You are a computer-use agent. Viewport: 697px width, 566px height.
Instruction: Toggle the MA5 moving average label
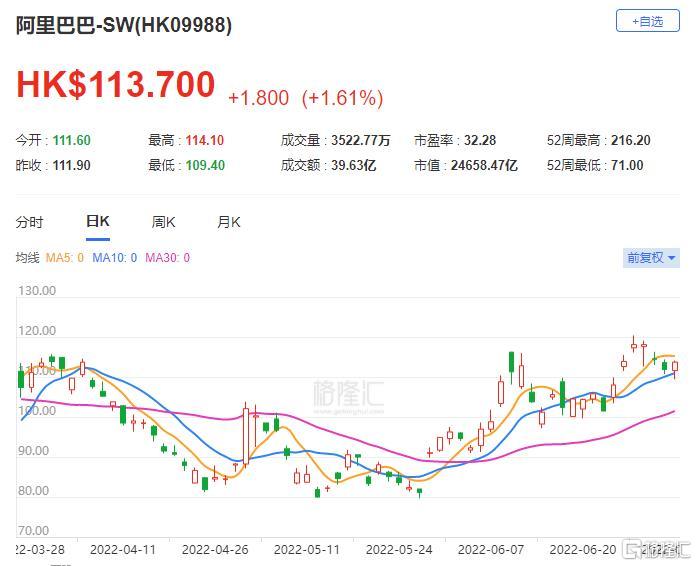tap(65, 257)
